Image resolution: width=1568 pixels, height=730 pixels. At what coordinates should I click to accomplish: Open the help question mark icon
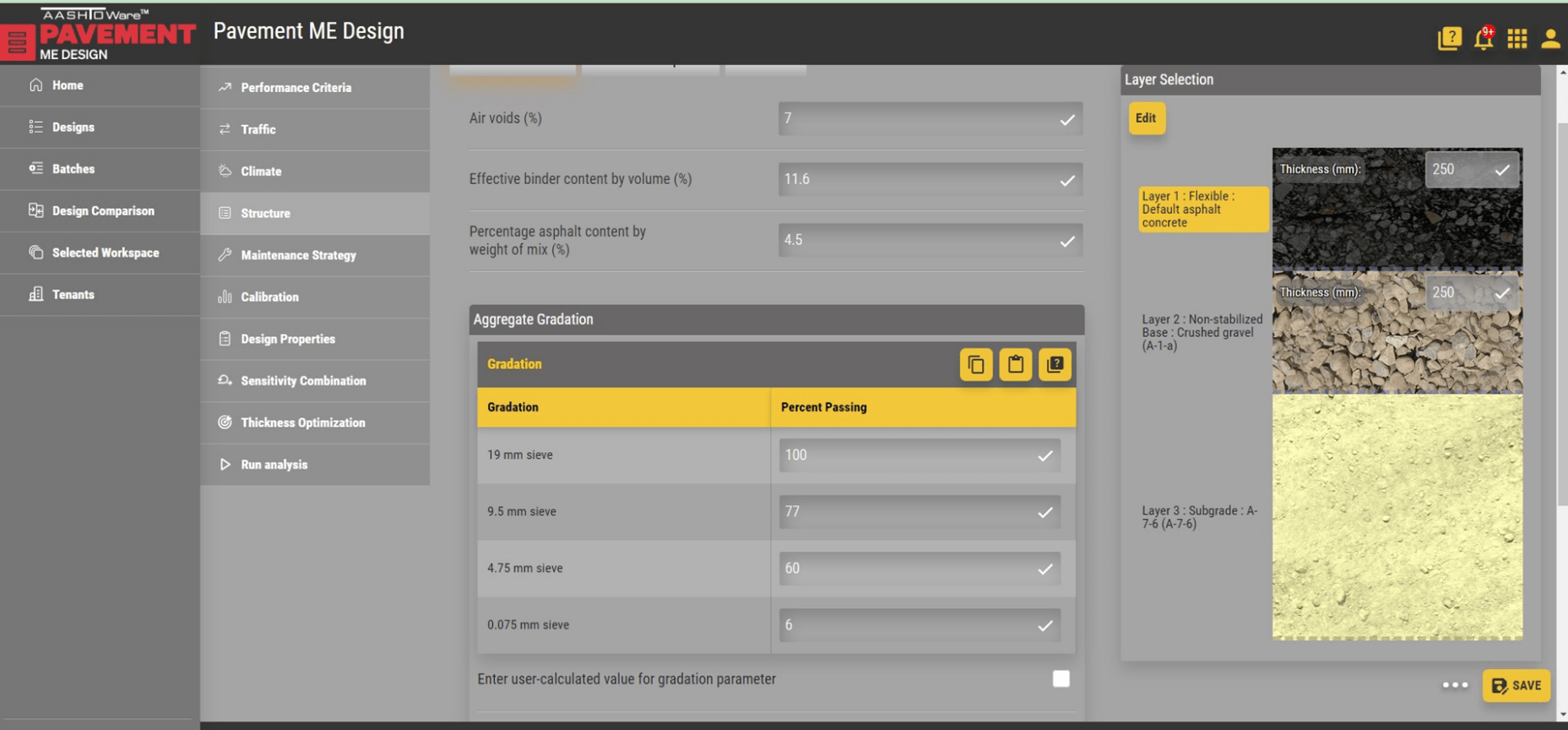point(1449,39)
